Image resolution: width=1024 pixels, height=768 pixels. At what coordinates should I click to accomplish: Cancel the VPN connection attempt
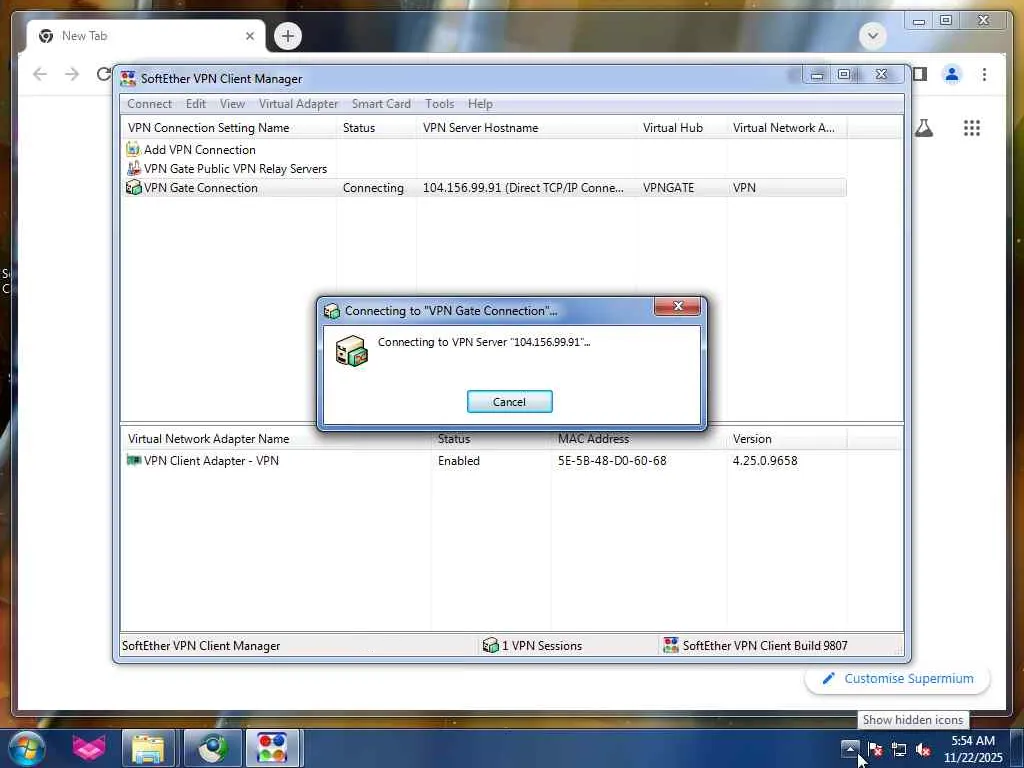coord(509,402)
